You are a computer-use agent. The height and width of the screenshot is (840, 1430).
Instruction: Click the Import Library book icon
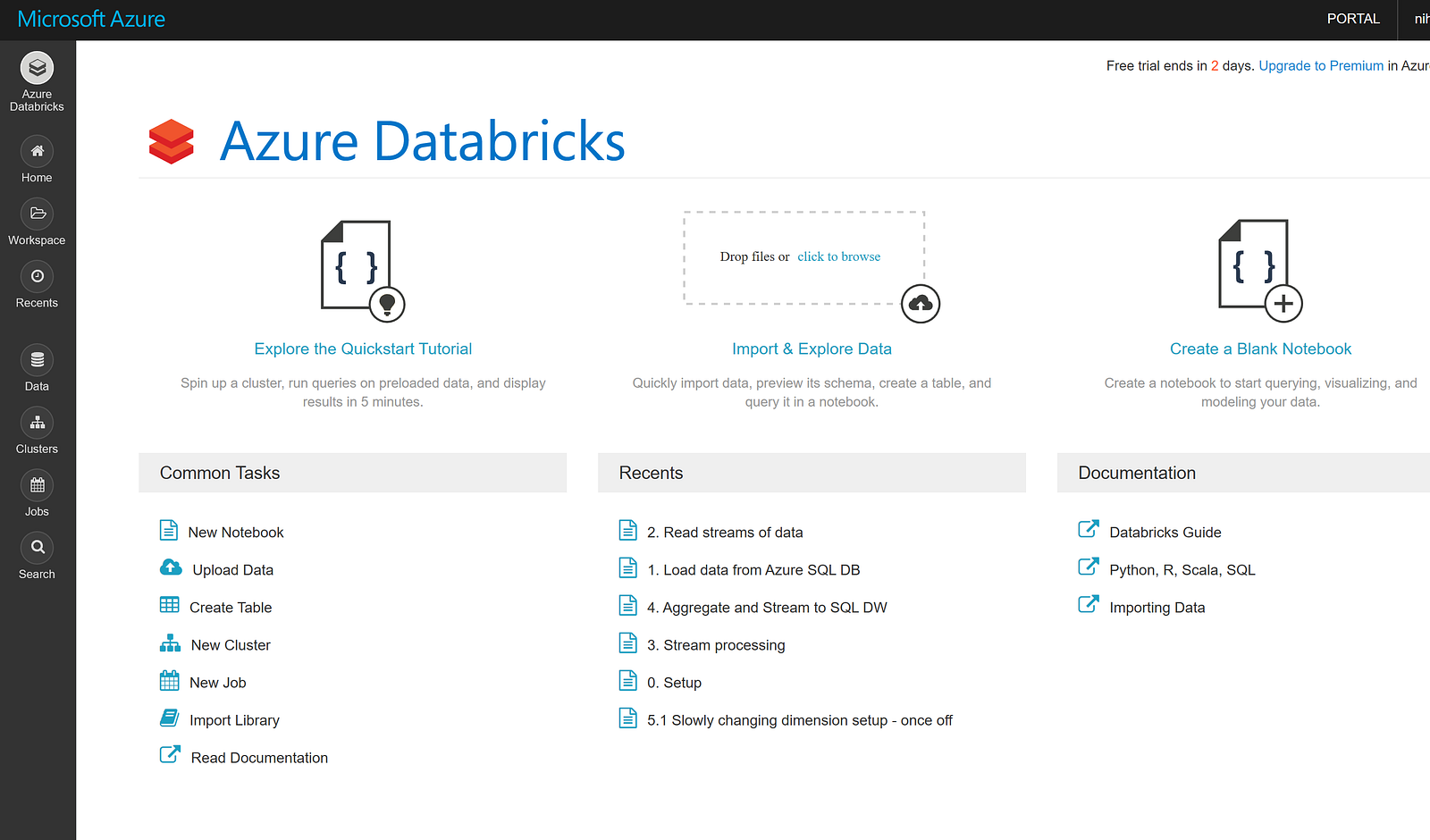click(x=170, y=718)
